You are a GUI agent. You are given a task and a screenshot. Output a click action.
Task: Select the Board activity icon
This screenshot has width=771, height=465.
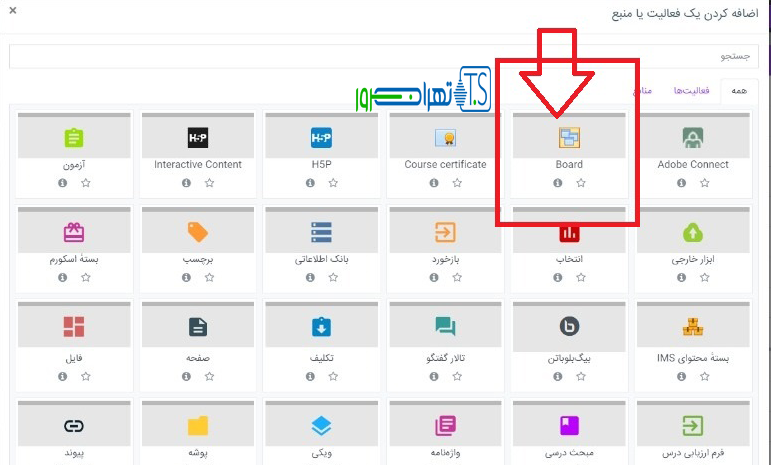click(569, 138)
